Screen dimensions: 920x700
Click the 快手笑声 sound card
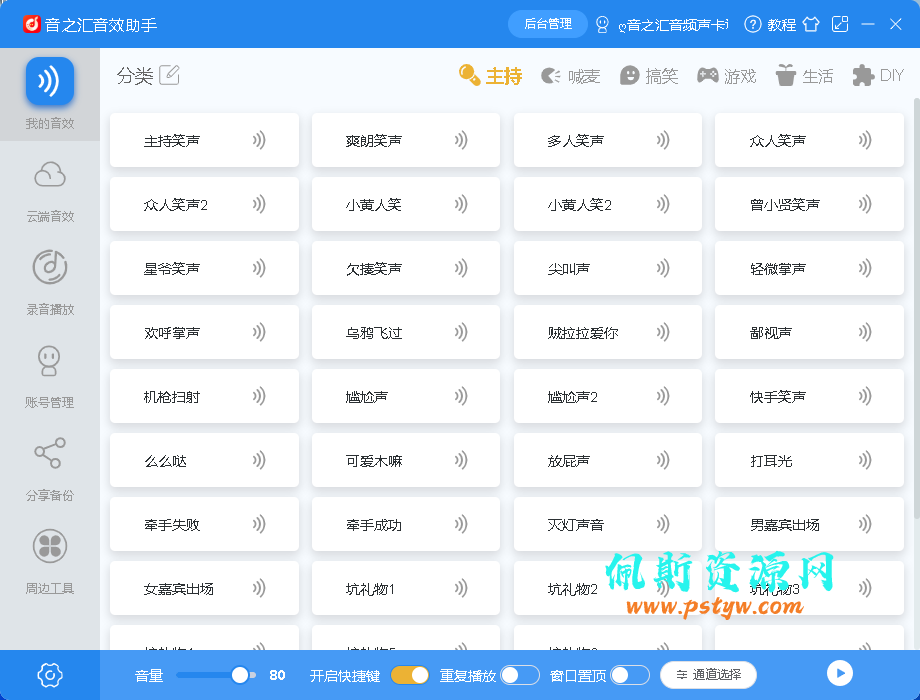809,396
